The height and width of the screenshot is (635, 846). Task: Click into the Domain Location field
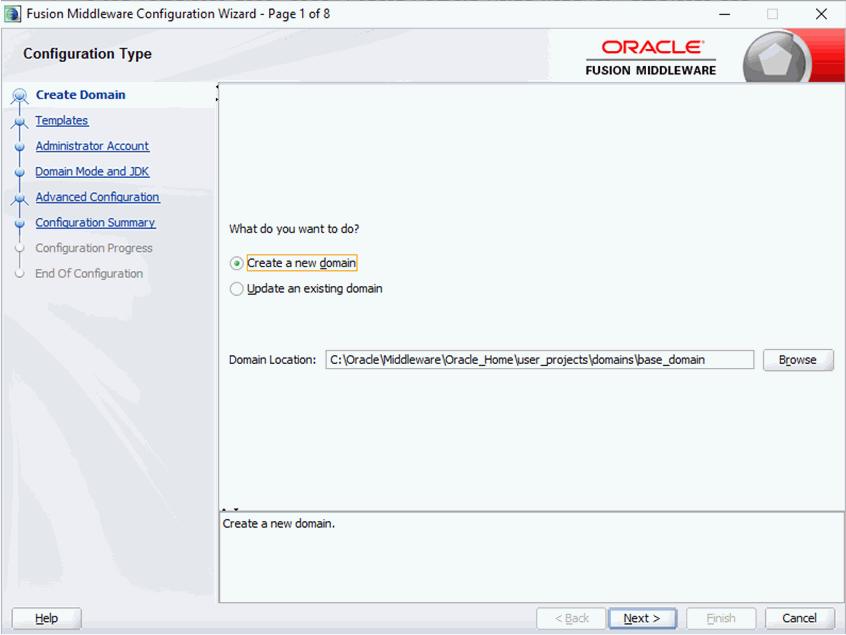(540, 360)
